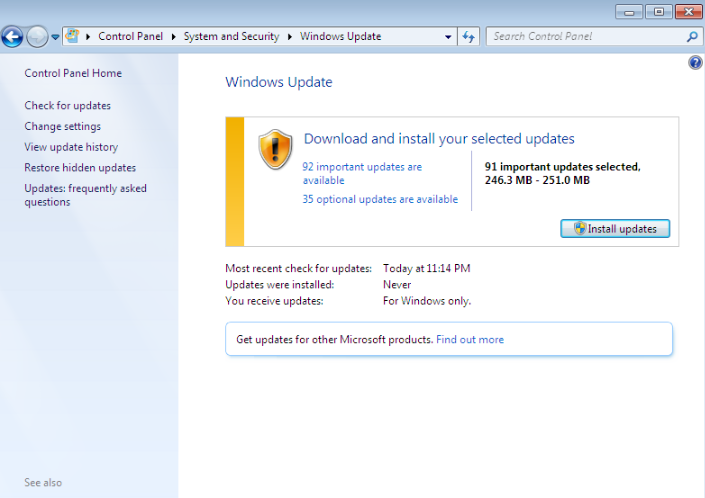Open View update history
This screenshot has height=498, width=705.
pyautogui.click(x=71, y=147)
